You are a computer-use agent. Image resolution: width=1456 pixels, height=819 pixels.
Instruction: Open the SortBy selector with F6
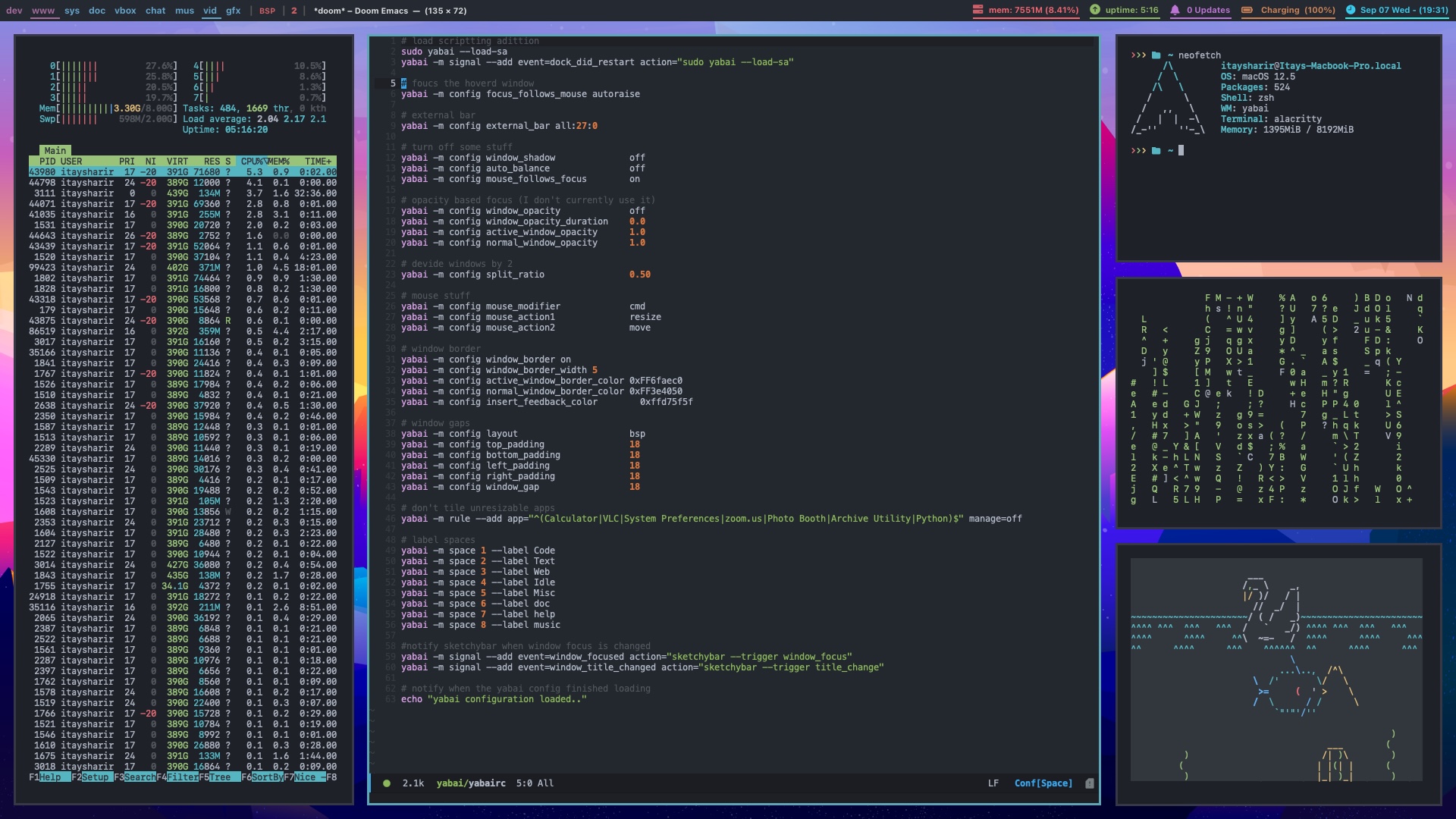click(262, 777)
